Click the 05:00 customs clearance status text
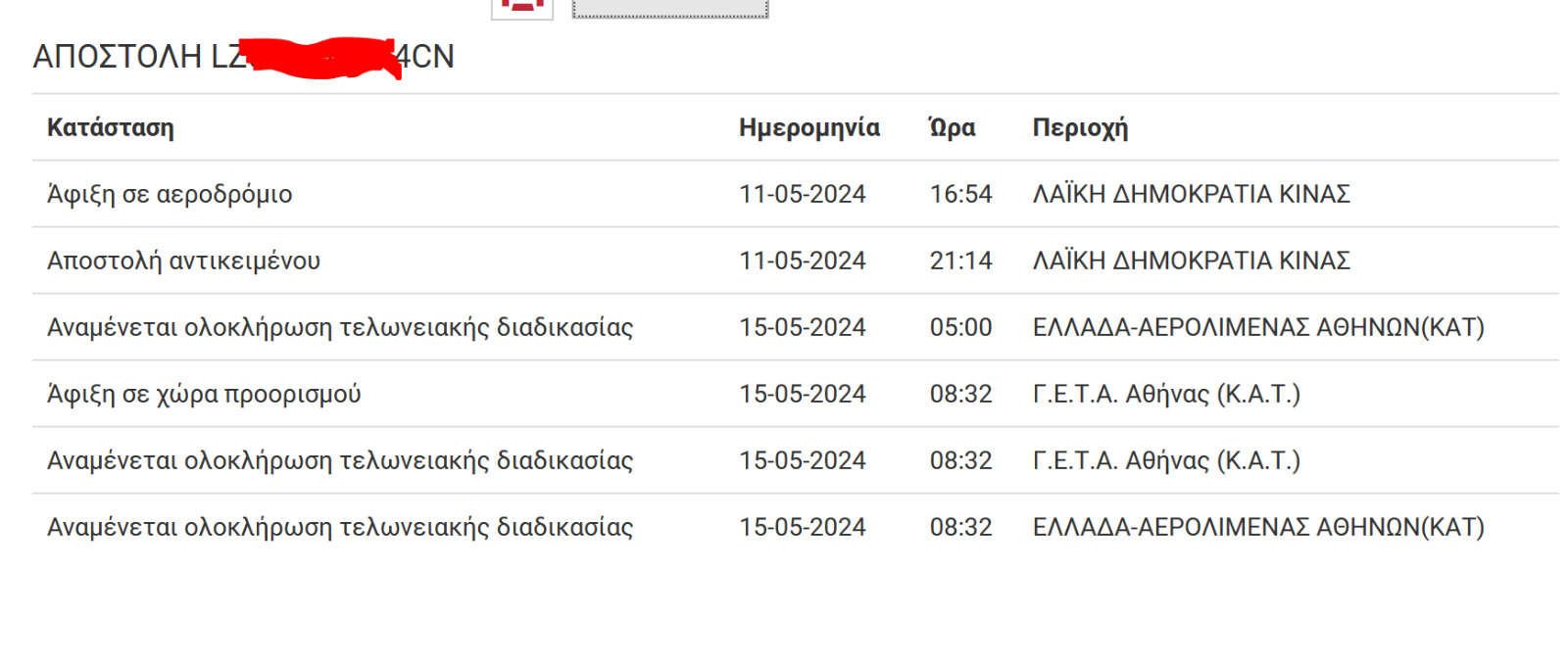The width and height of the screenshot is (1568, 667). [340, 327]
